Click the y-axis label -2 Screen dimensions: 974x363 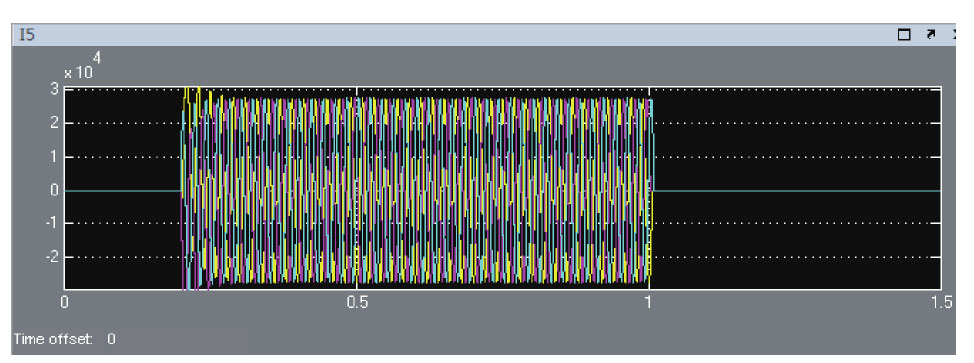pyautogui.click(x=52, y=257)
